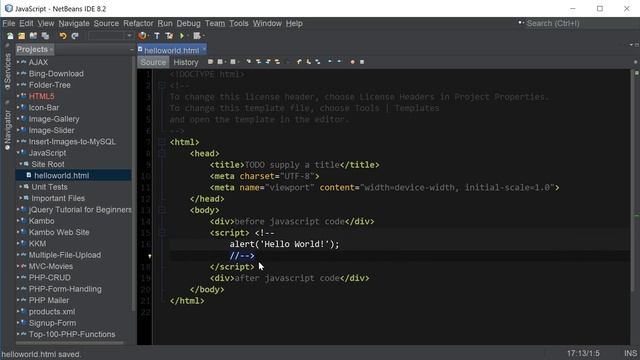Open the browser selection icon in toolbar

(x=142, y=36)
